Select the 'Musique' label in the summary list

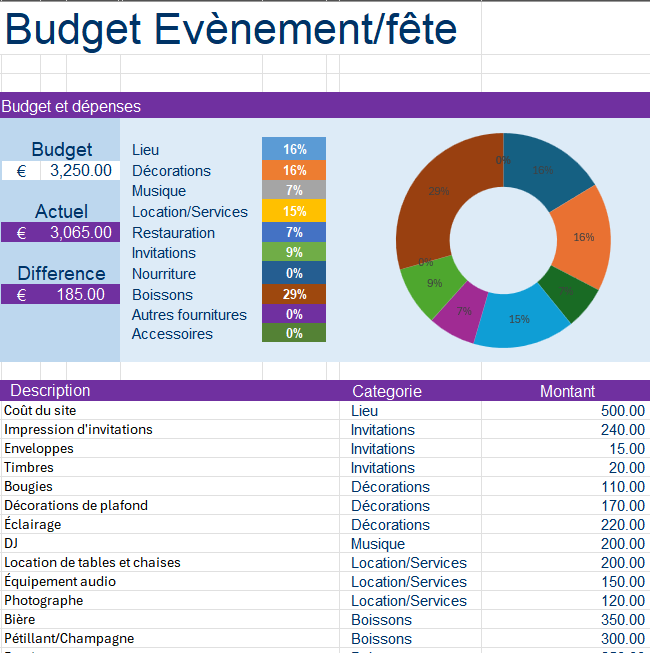[x=159, y=191]
